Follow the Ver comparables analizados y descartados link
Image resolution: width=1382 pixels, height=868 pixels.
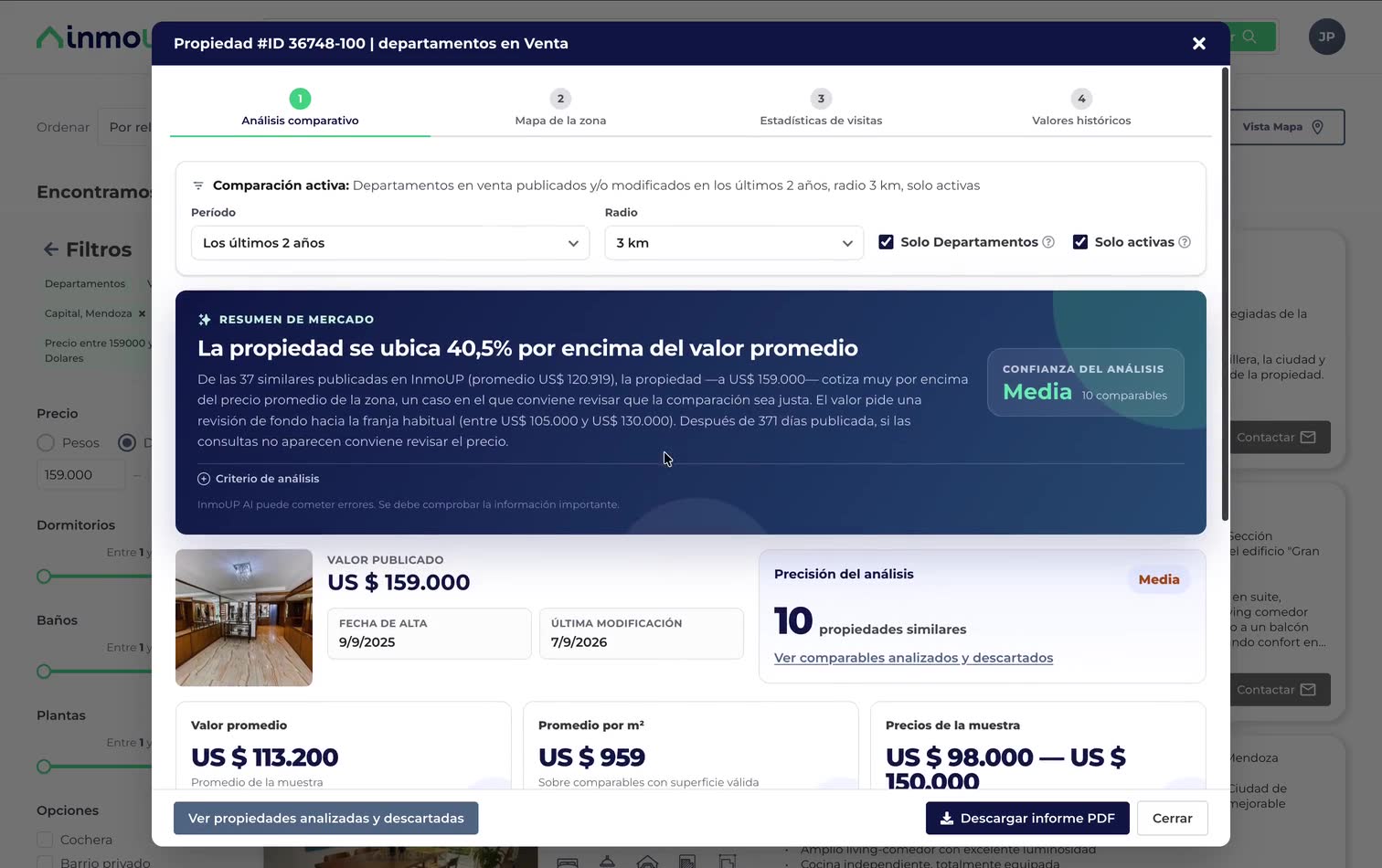click(913, 658)
